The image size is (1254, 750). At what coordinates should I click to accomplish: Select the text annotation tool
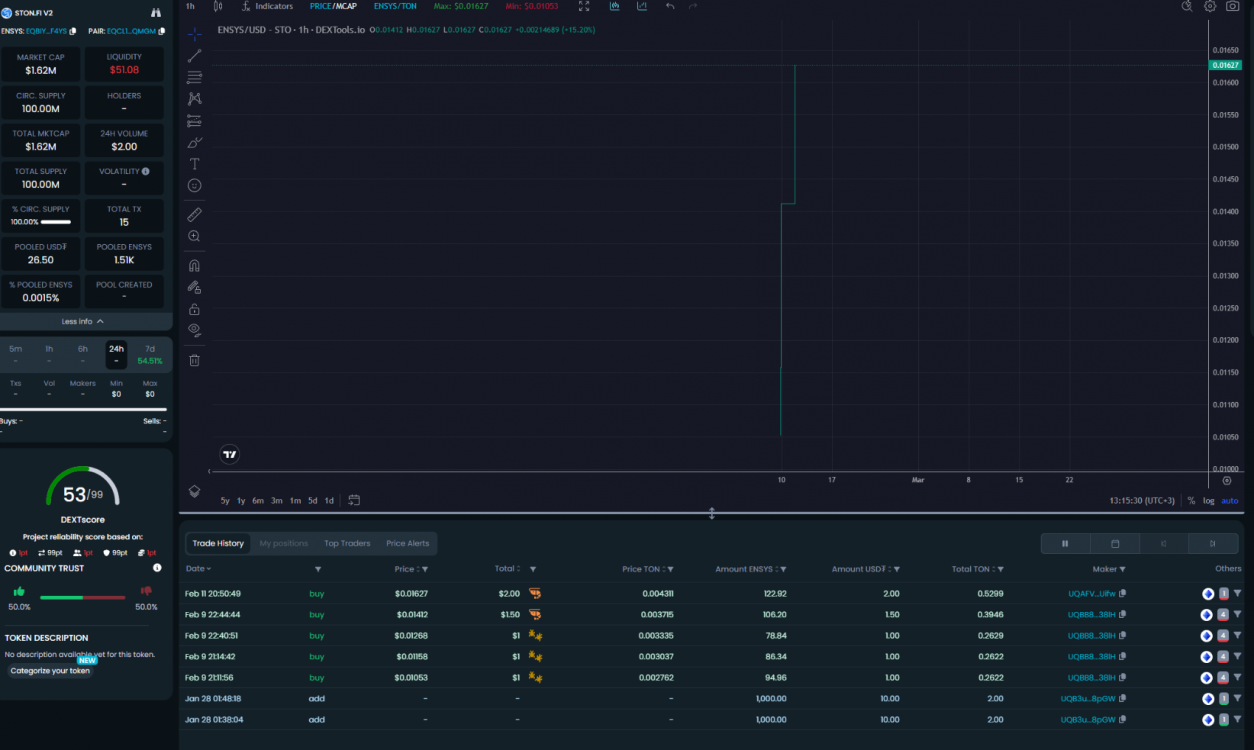194,164
